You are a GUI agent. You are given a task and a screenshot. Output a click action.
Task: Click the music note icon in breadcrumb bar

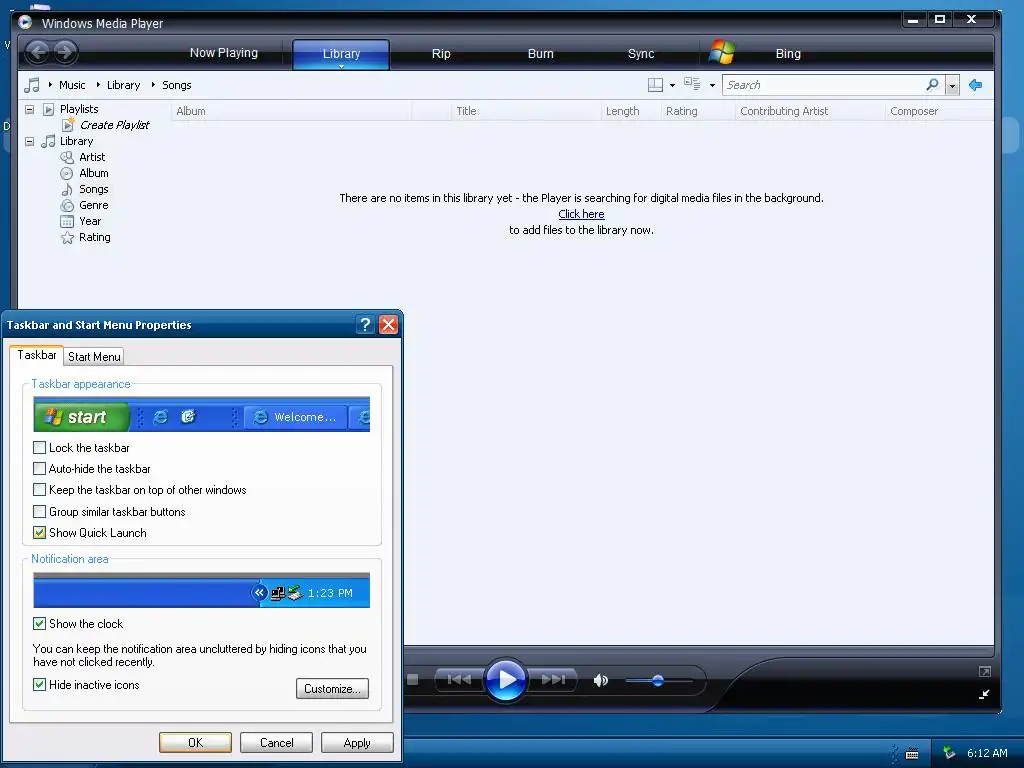pyautogui.click(x=31, y=85)
